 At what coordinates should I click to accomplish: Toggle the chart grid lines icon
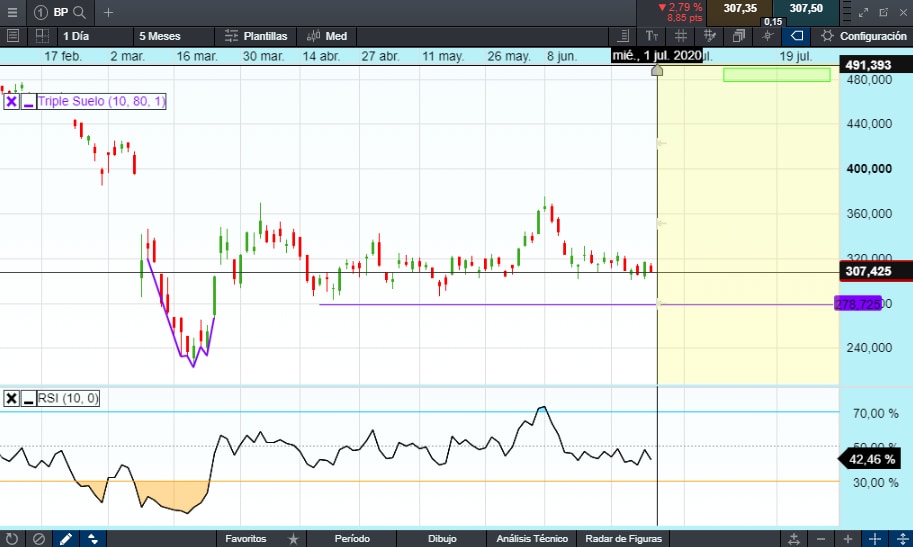[x=681, y=36]
